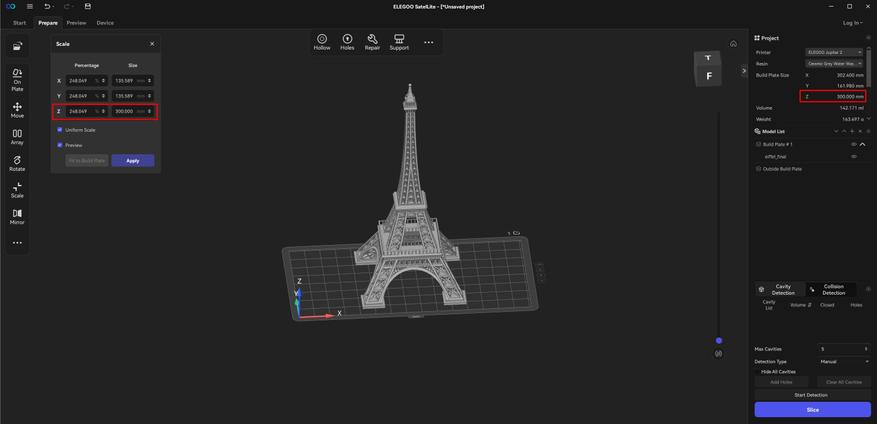Click the Slice button
Image resolution: width=877 pixels, height=424 pixels.
(x=812, y=410)
